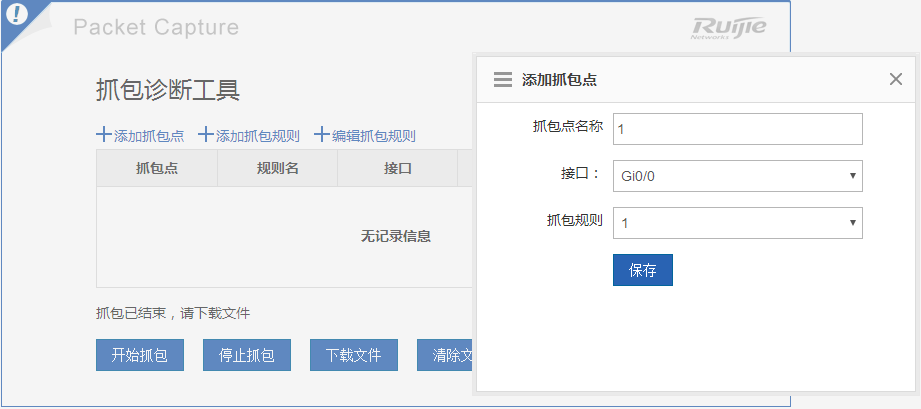921x409 pixels.
Task: Expand the 抓包规则 dropdown list
Action: click(x=737, y=223)
